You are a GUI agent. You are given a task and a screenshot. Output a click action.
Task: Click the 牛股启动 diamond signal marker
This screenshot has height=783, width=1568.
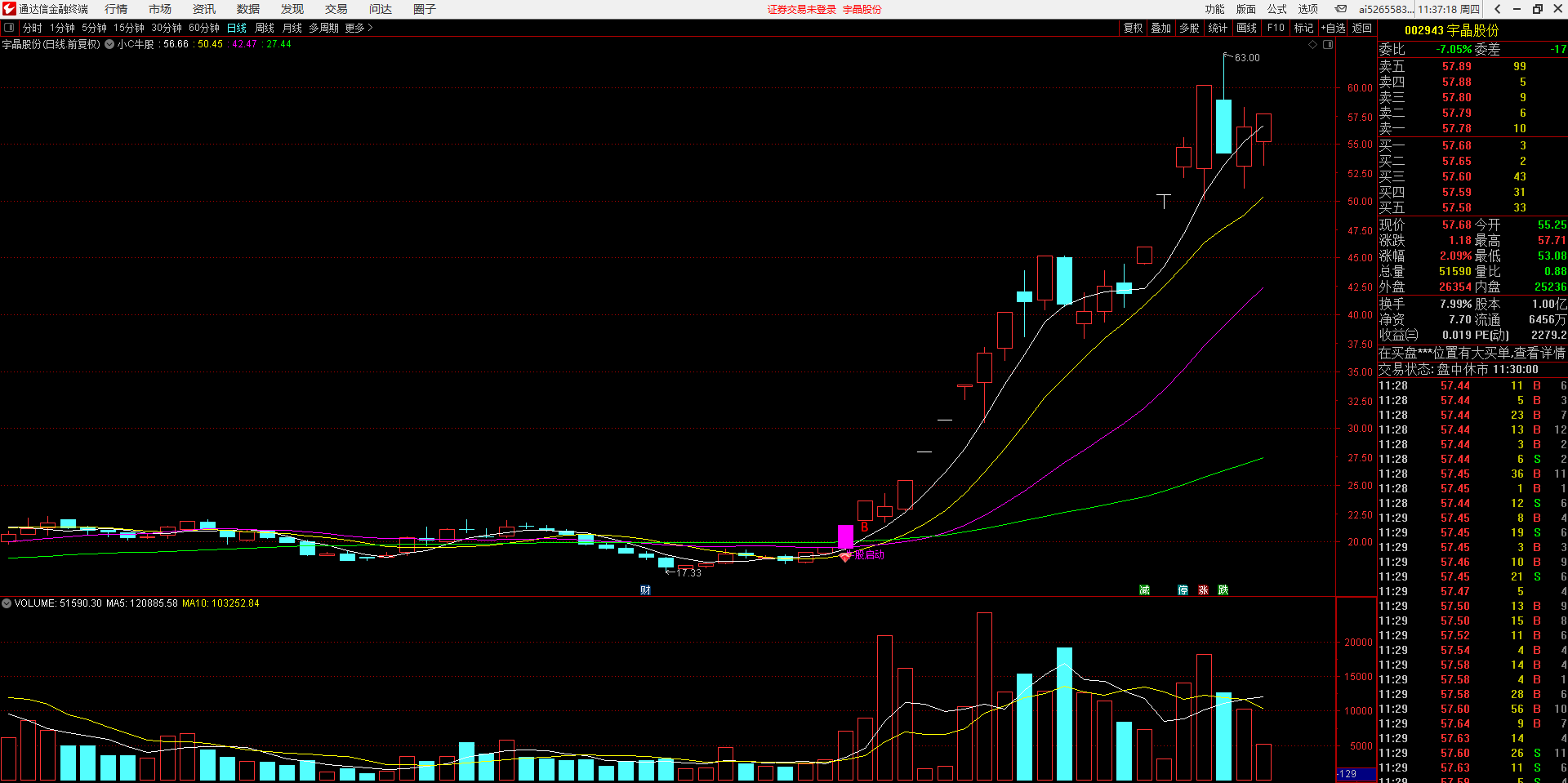point(845,557)
